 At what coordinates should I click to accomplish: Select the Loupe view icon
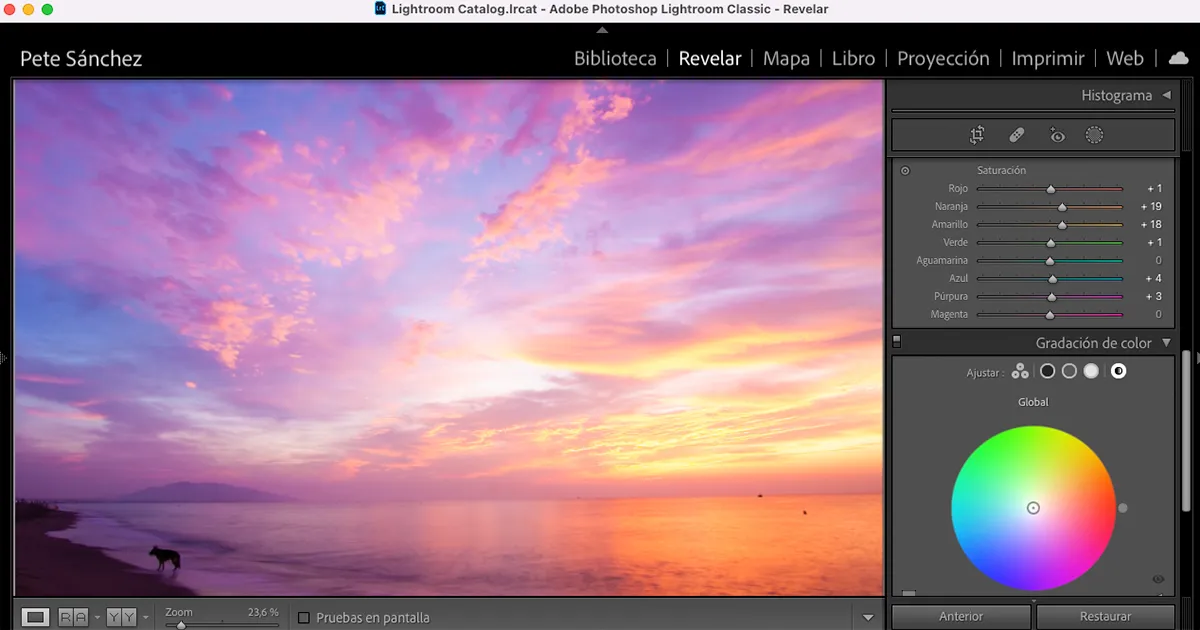36,617
